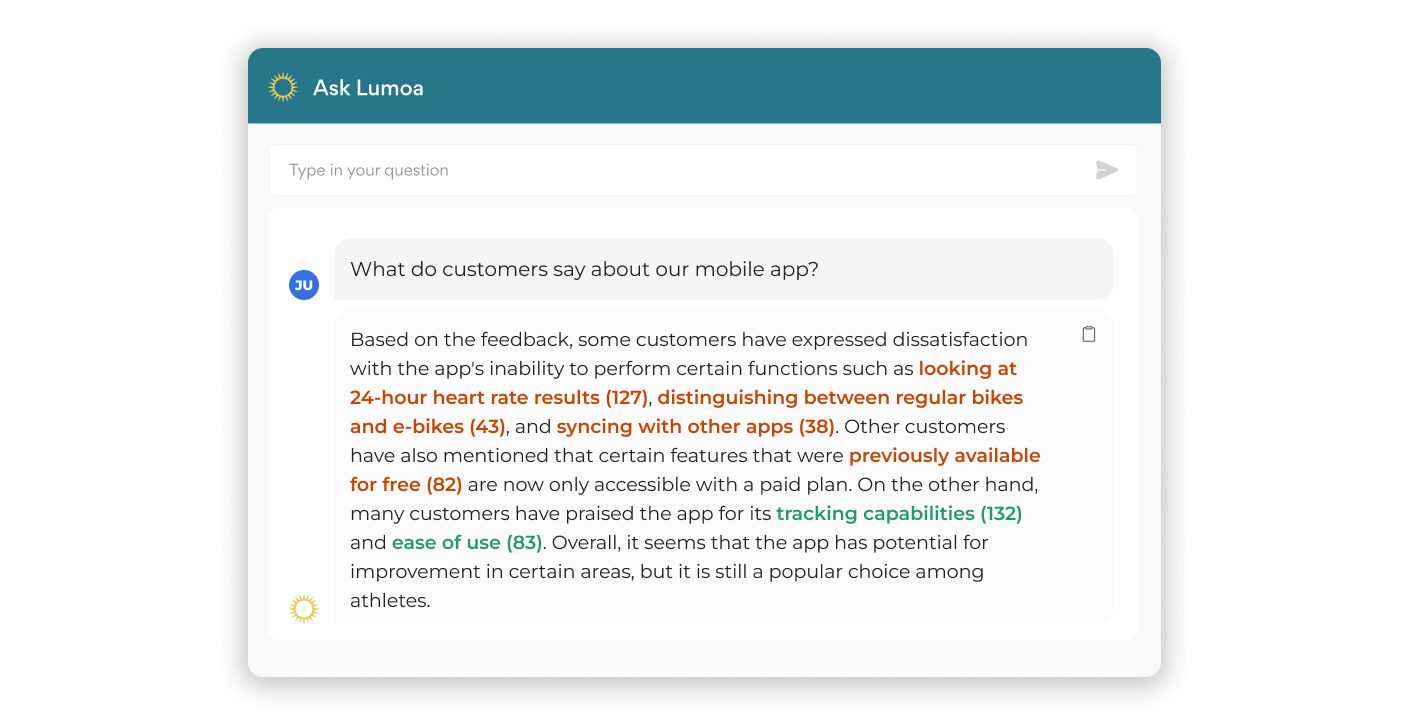Click the Lumoa sun logo in header
This screenshot has height=725, width=1410.
click(284, 87)
